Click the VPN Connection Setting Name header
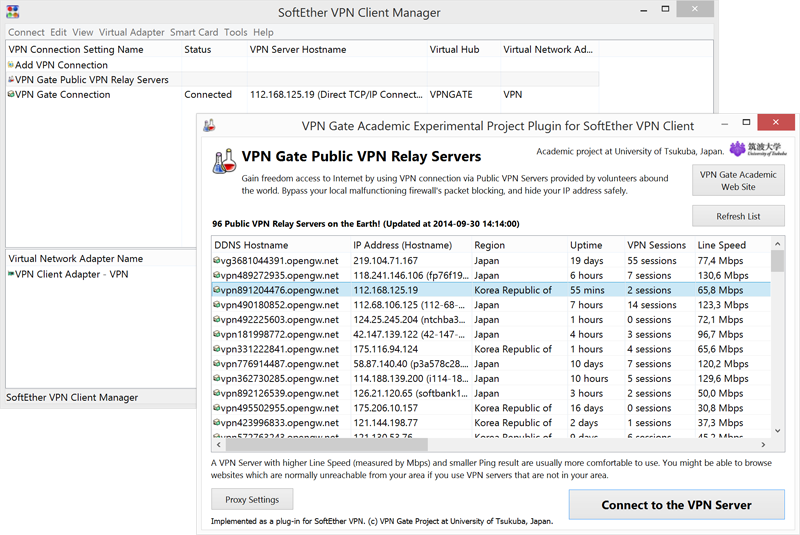Screen dimensions: 800x535 click(93, 49)
